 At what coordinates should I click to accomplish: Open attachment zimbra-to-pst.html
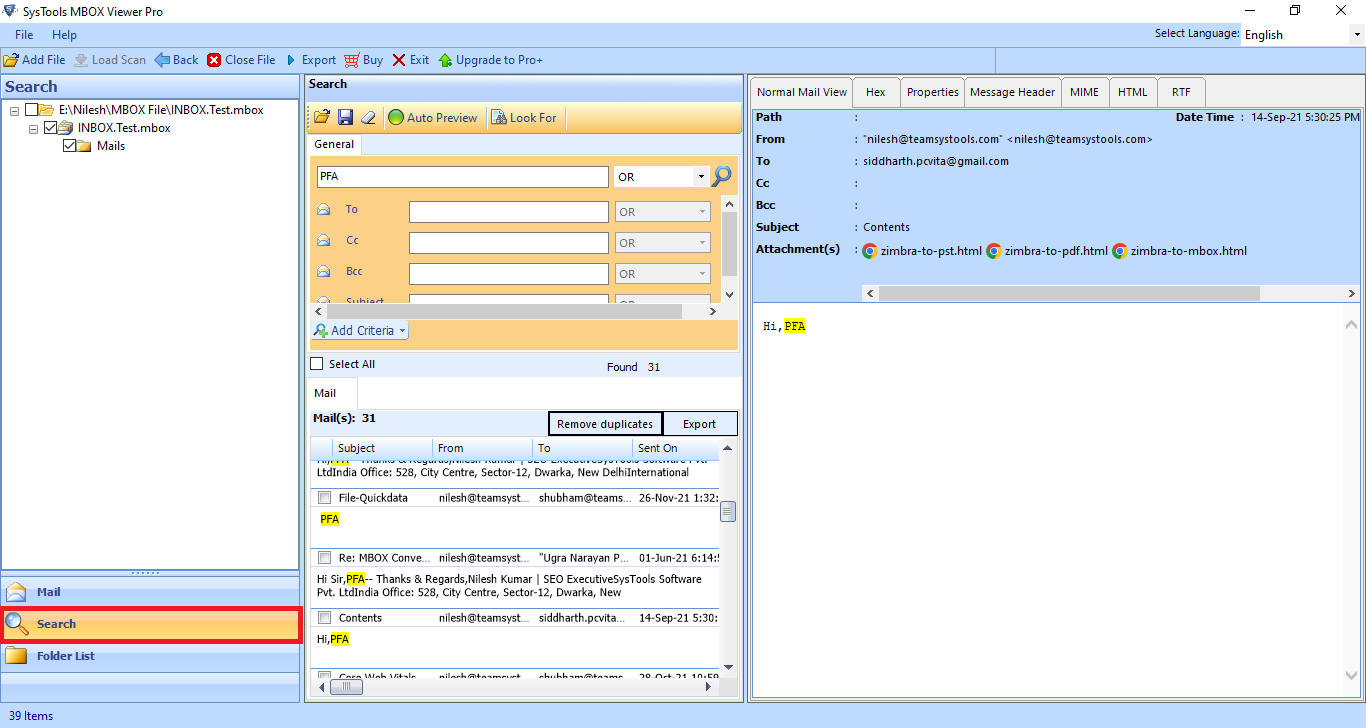point(922,251)
